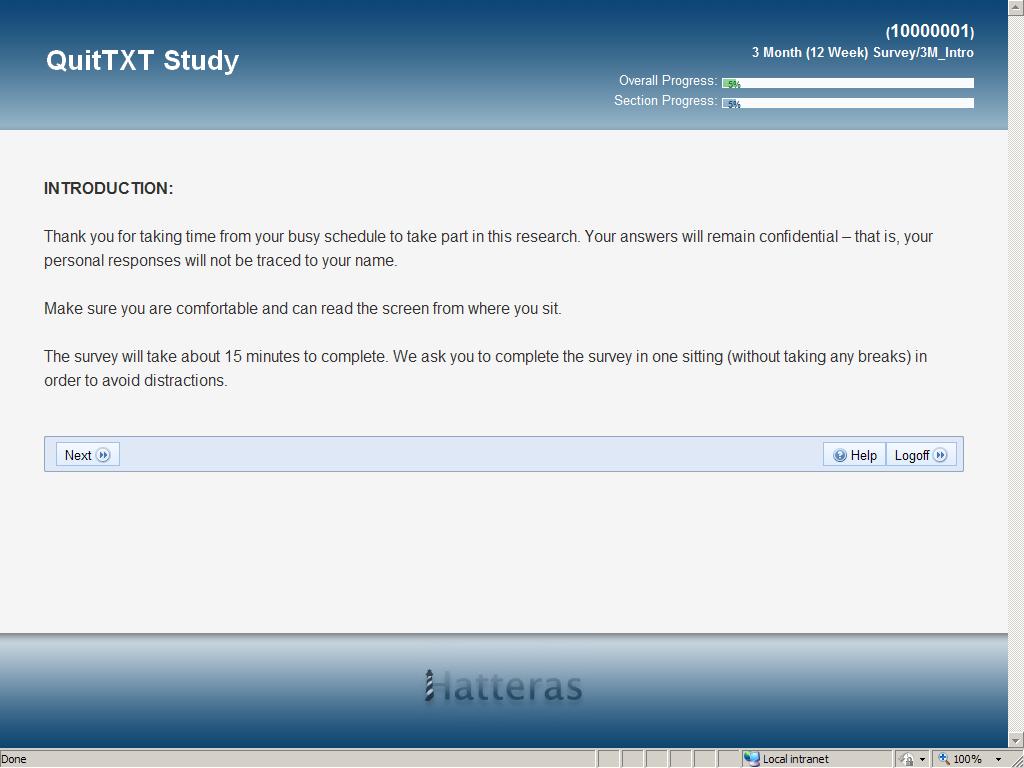Click the Overall Progress bar
Screen dimensions: 1024x768
[x=847, y=83]
